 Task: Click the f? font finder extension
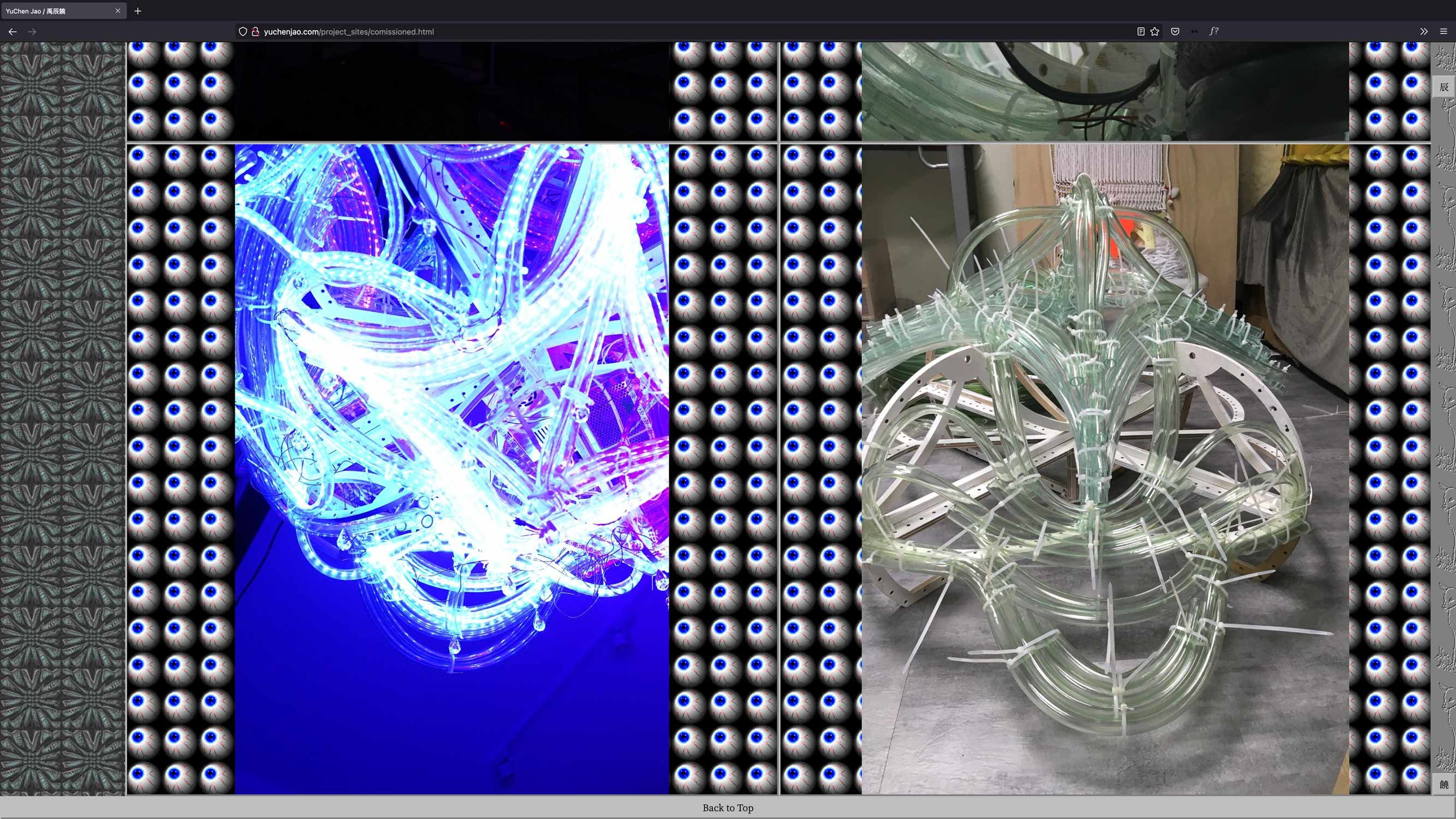click(x=1214, y=32)
